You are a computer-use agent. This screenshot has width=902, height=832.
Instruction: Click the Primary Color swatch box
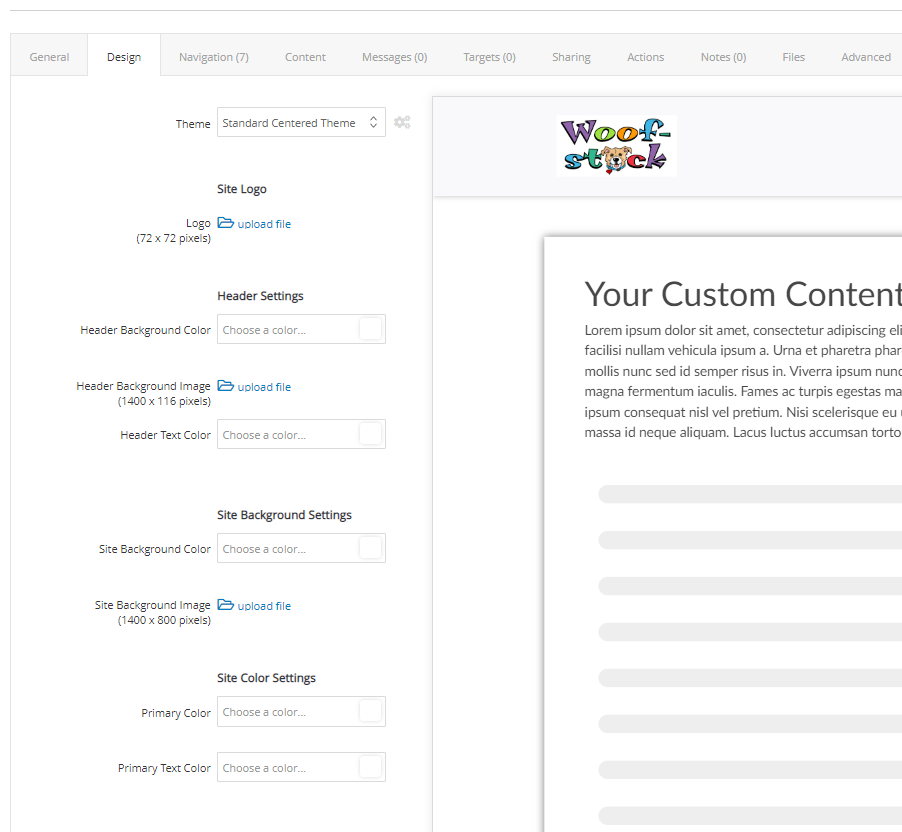[x=370, y=711]
